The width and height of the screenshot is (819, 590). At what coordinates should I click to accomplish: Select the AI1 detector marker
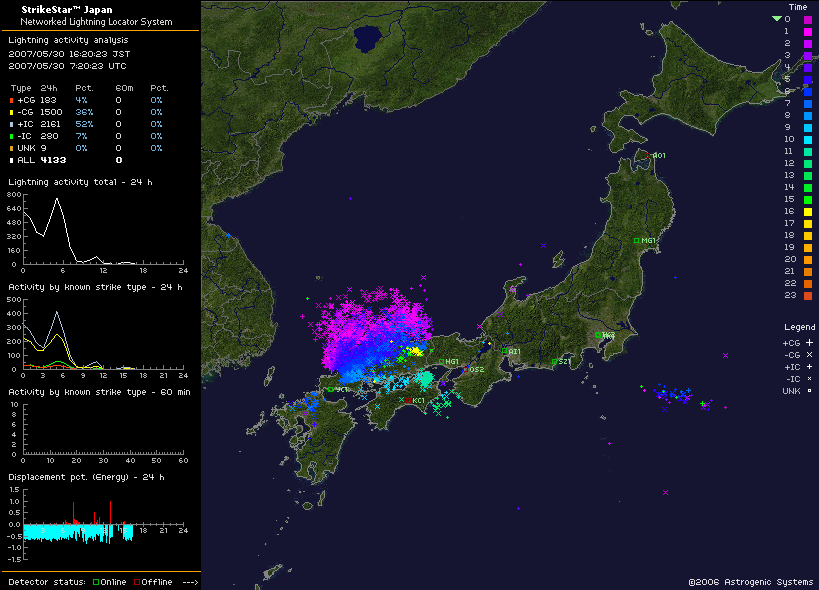(505, 351)
